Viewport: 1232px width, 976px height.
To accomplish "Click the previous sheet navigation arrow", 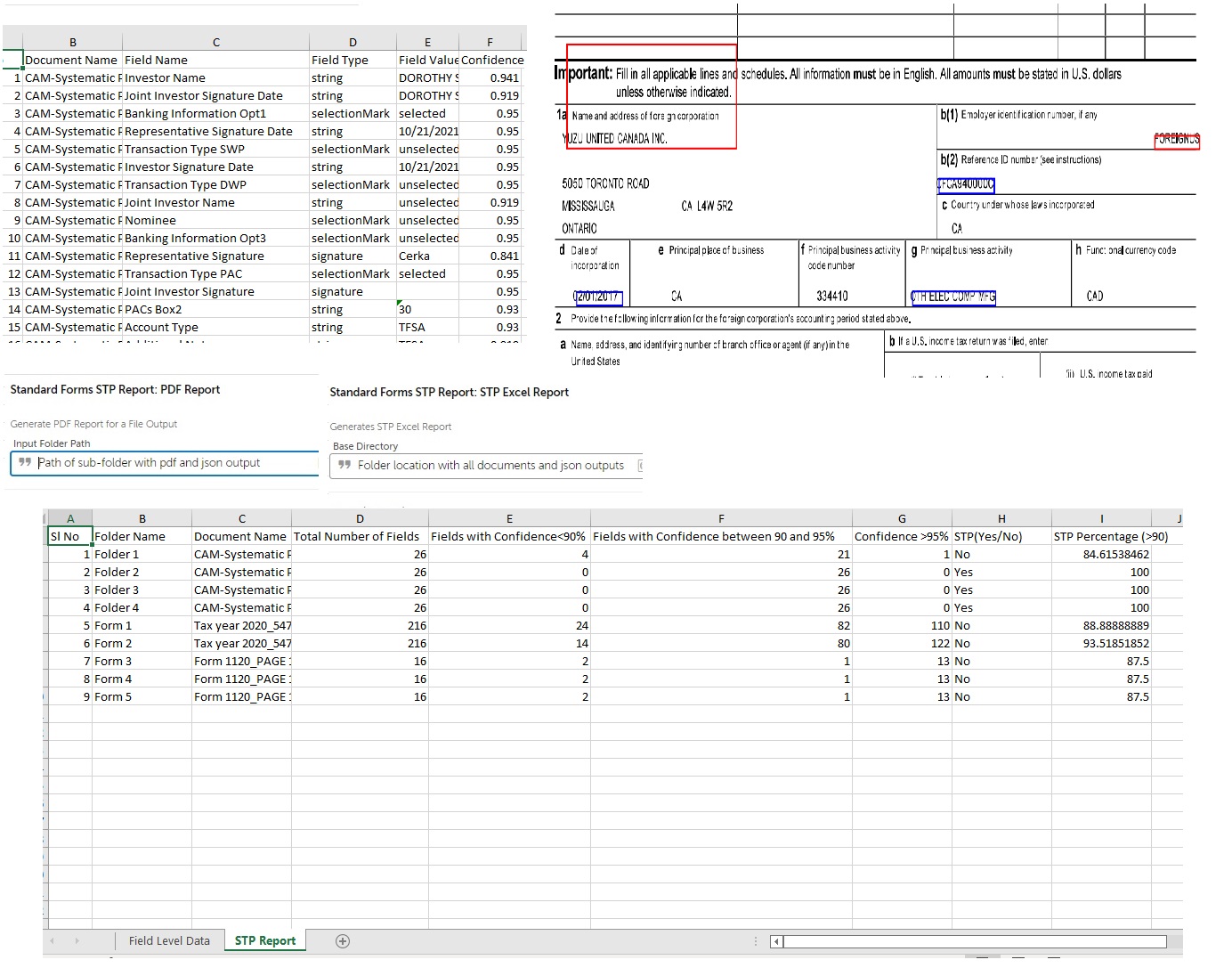I will coord(53,940).
